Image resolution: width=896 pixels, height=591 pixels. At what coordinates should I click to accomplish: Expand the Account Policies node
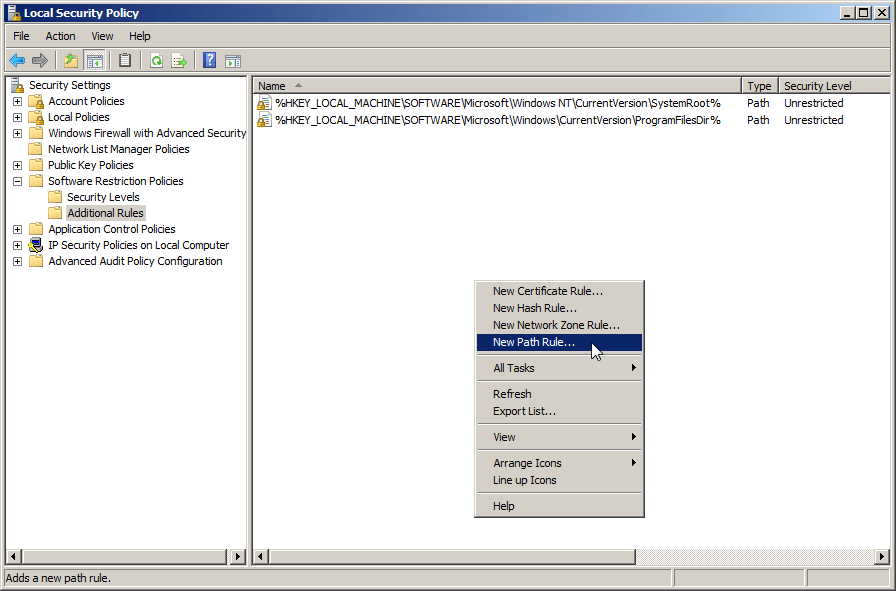point(18,101)
